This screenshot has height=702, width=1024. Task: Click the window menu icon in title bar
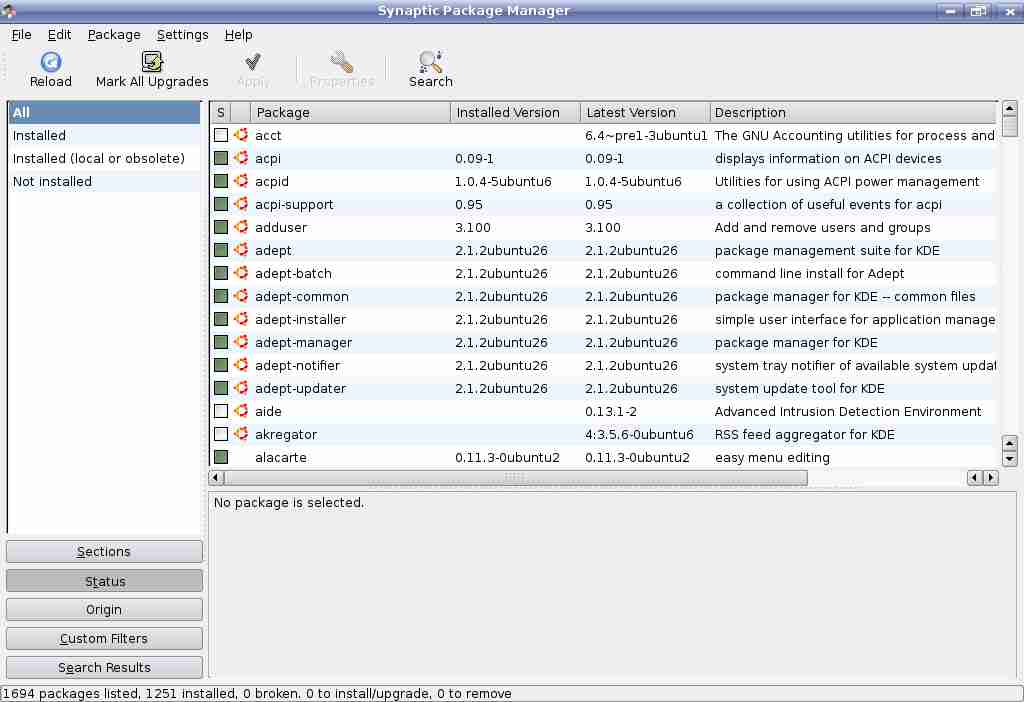tap(8, 10)
